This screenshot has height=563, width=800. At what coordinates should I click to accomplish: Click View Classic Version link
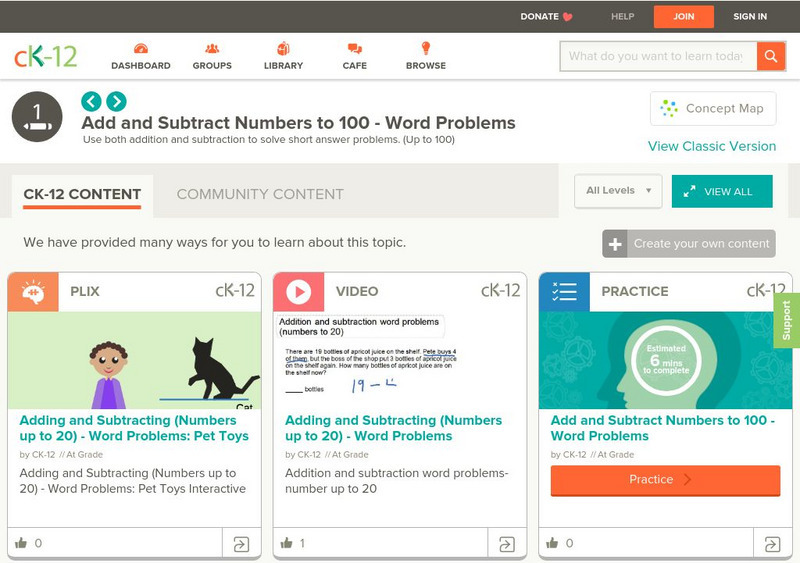(x=712, y=146)
